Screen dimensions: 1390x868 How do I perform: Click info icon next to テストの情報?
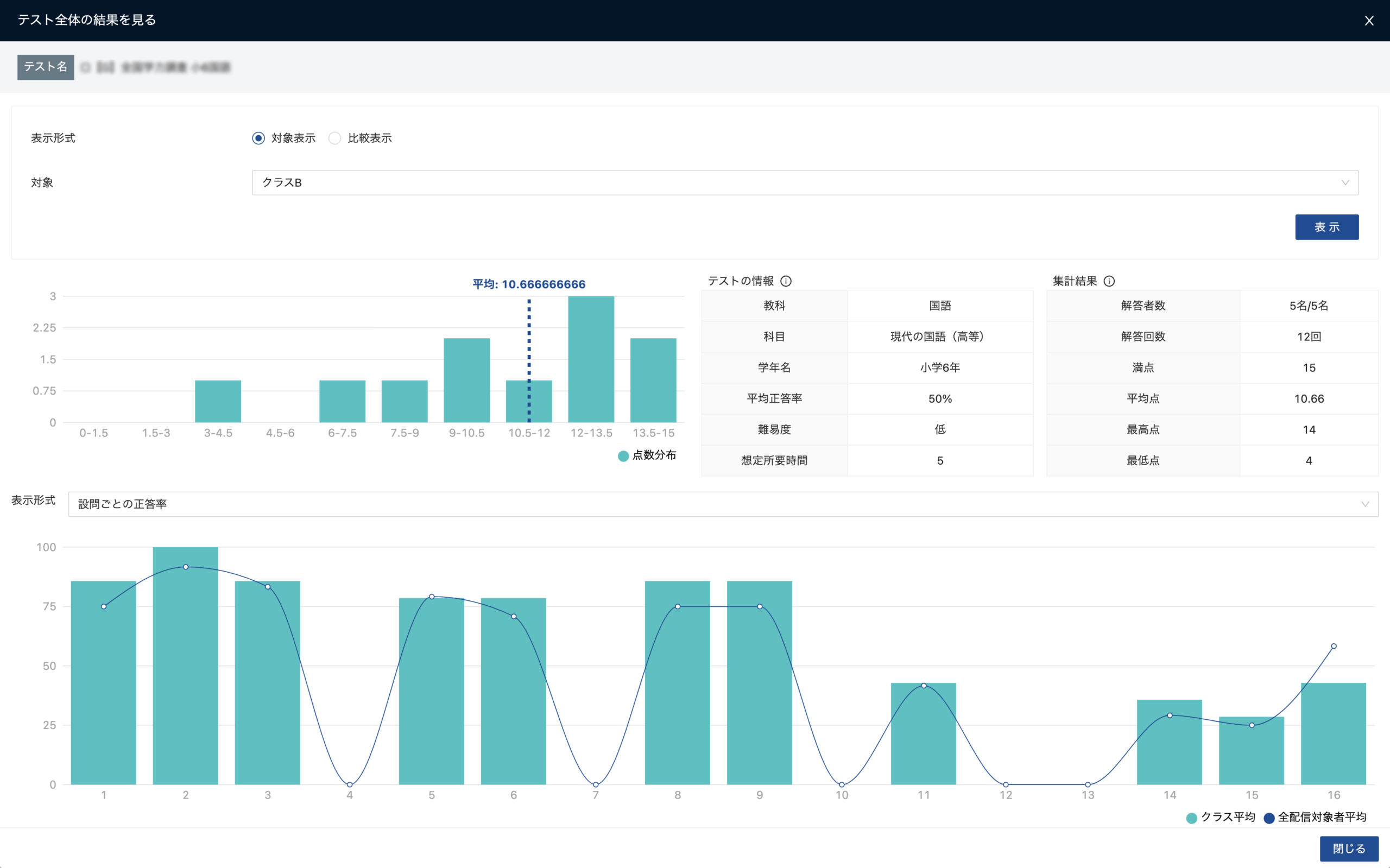(x=786, y=281)
